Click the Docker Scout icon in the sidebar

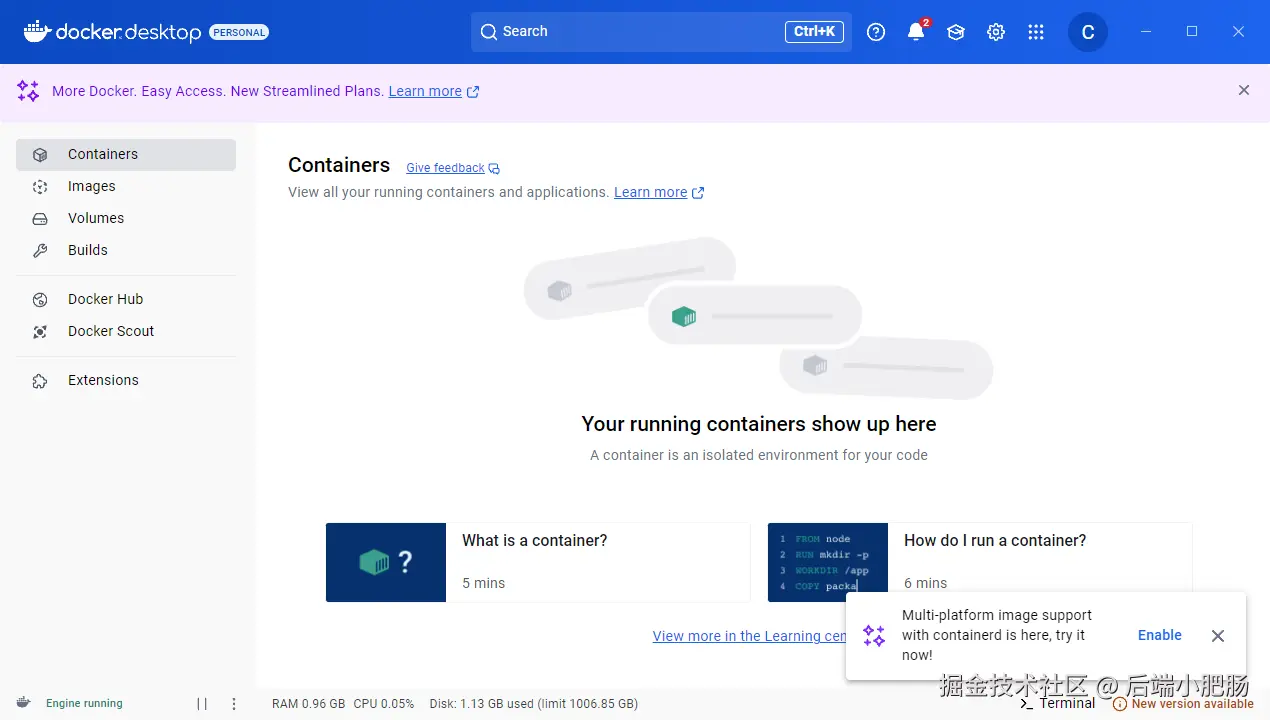tap(40, 332)
